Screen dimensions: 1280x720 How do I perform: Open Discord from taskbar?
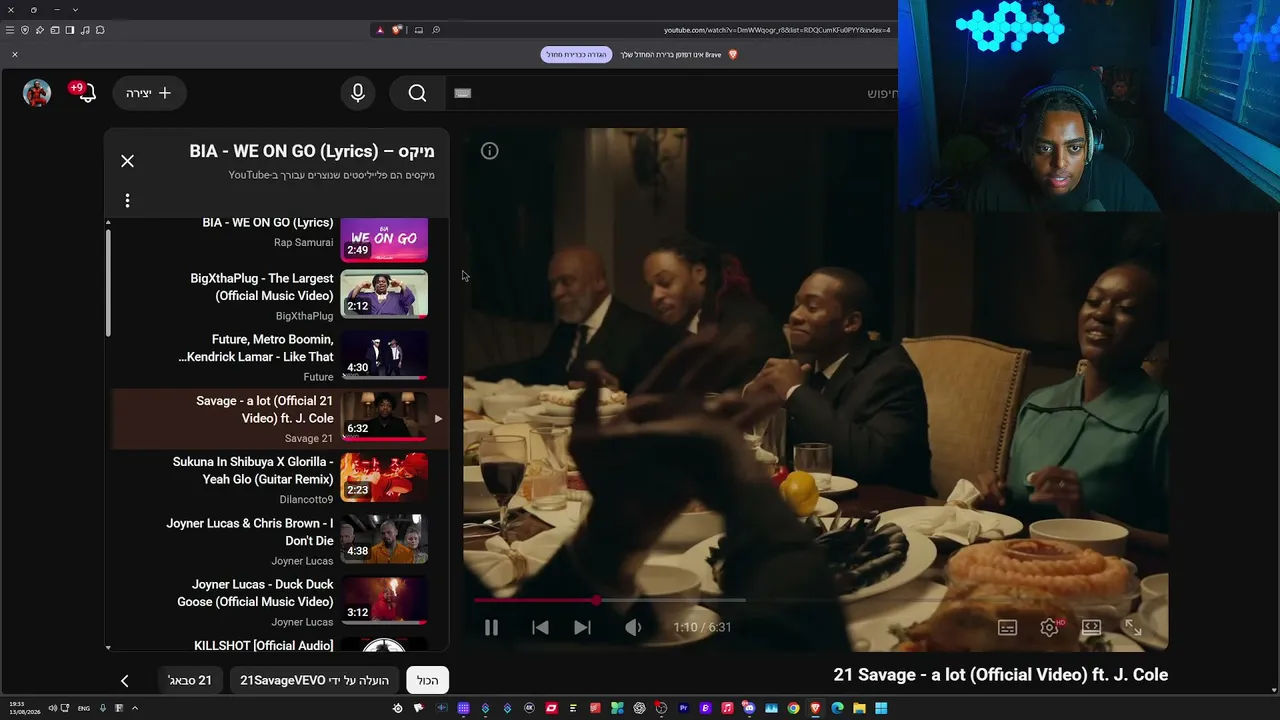(749, 708)
